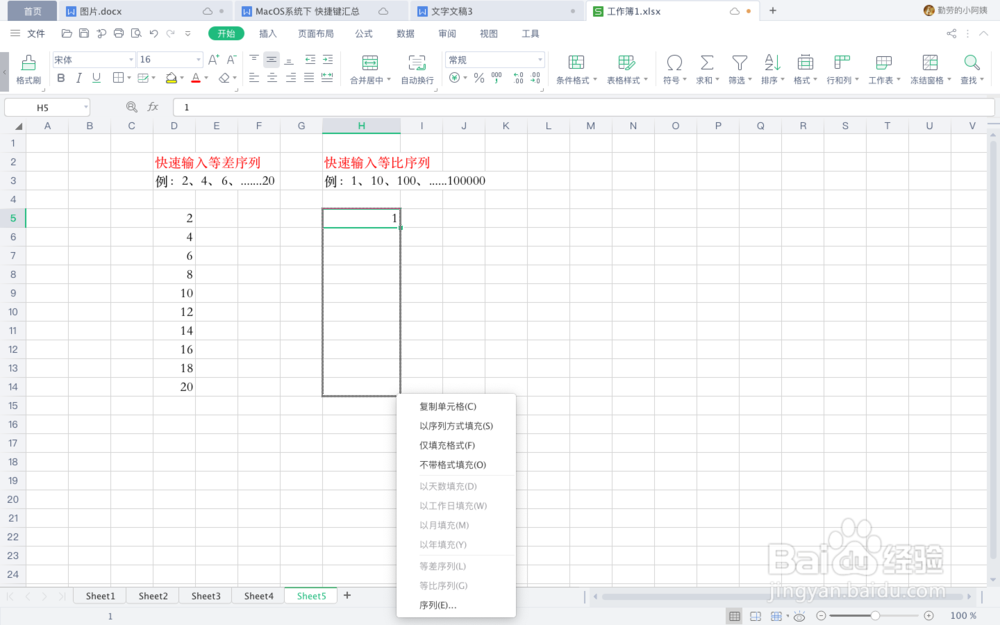The image size is (1000, 625).
Task: Switch to the 数据 ribbon tab
Action: click(x=405, y=33)
